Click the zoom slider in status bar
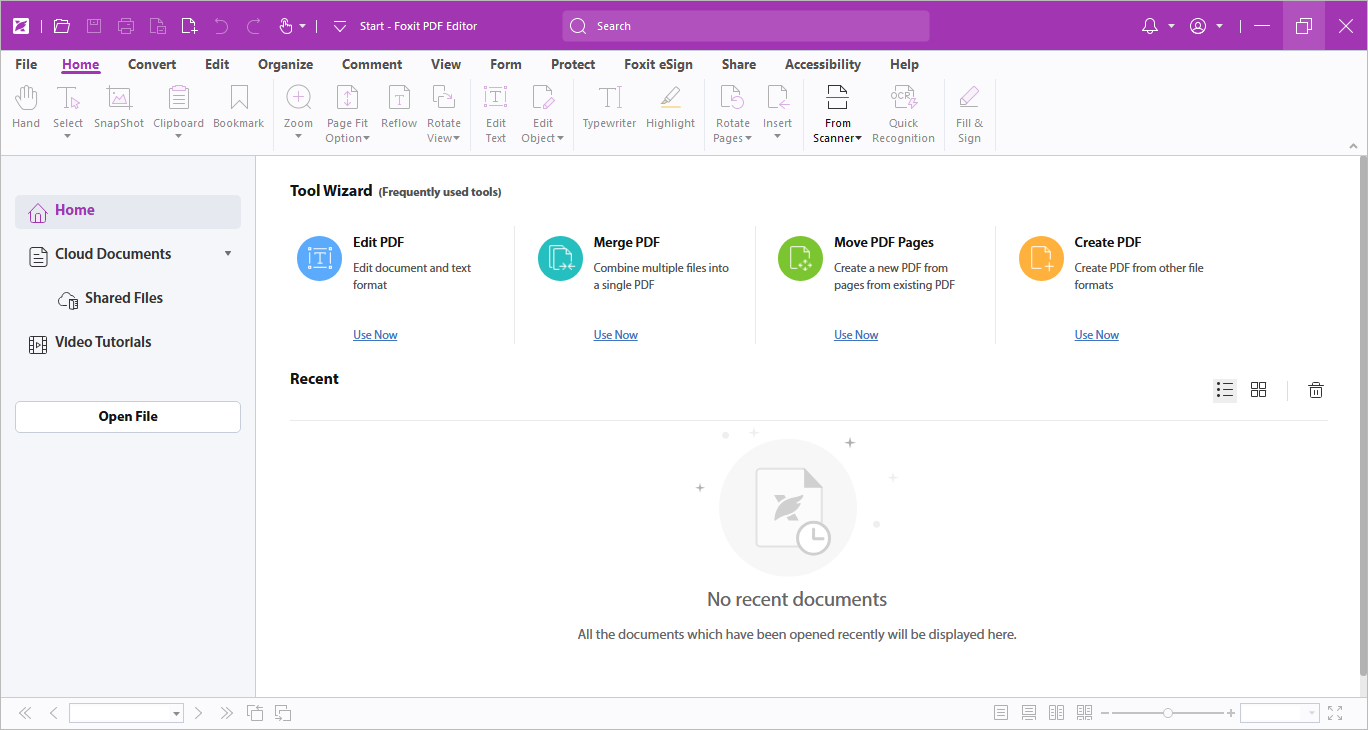The image size is (1368, 730). 1168,713
